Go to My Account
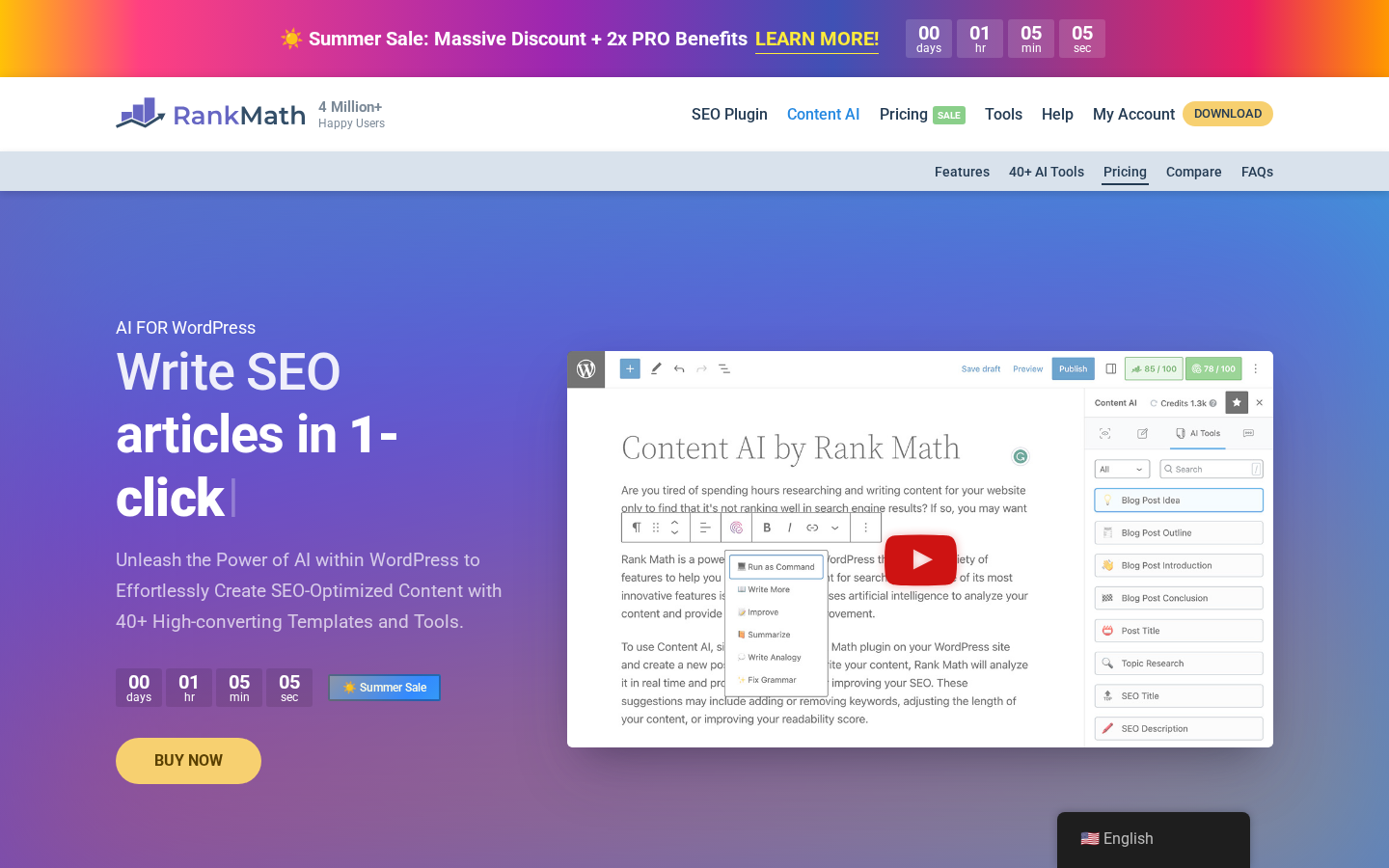Image resolution: width=1389 pixels, height=868 pixels. (1133, 114)
